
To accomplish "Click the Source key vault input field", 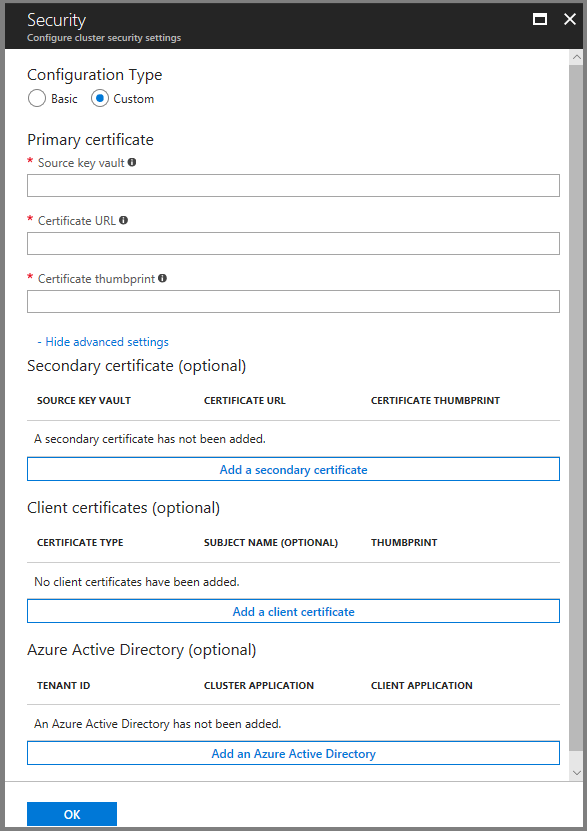I will coord(293,185).
